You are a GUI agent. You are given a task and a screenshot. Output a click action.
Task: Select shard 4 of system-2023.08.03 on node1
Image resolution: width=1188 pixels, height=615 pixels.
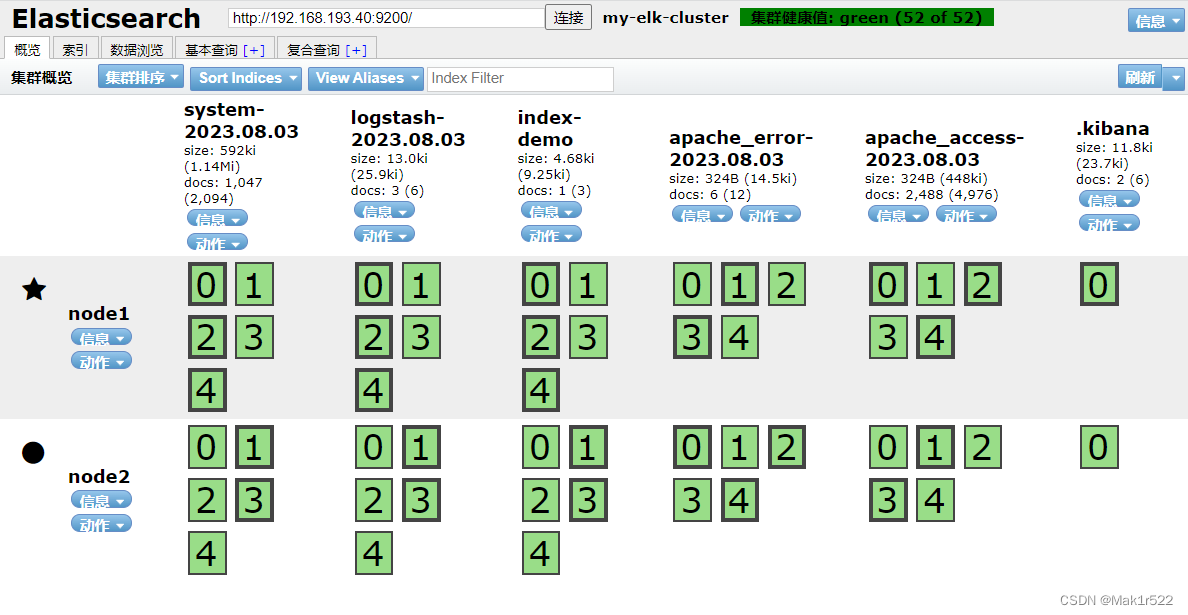[207, 391]
